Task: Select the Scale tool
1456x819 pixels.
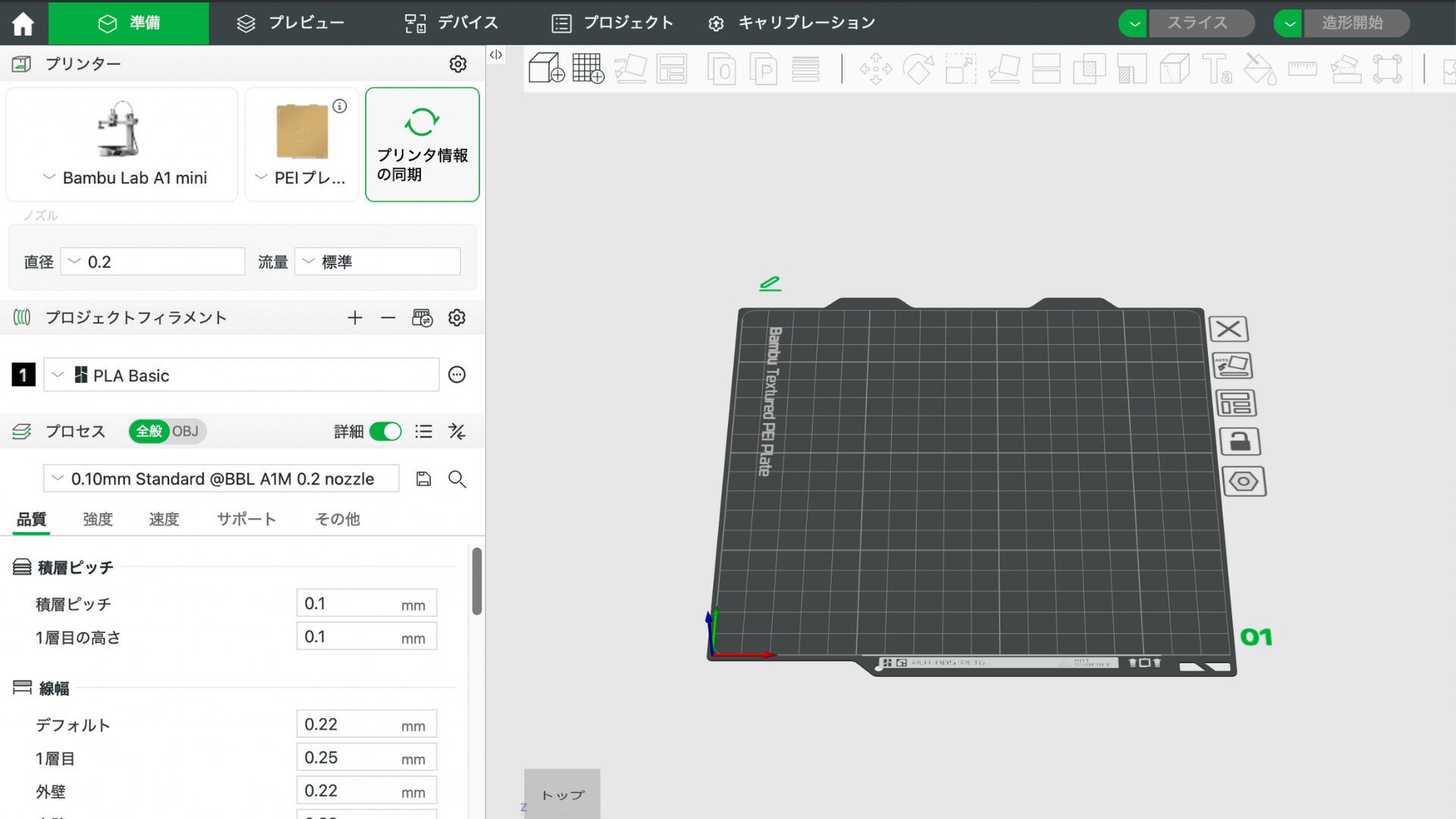Action: 960,69
